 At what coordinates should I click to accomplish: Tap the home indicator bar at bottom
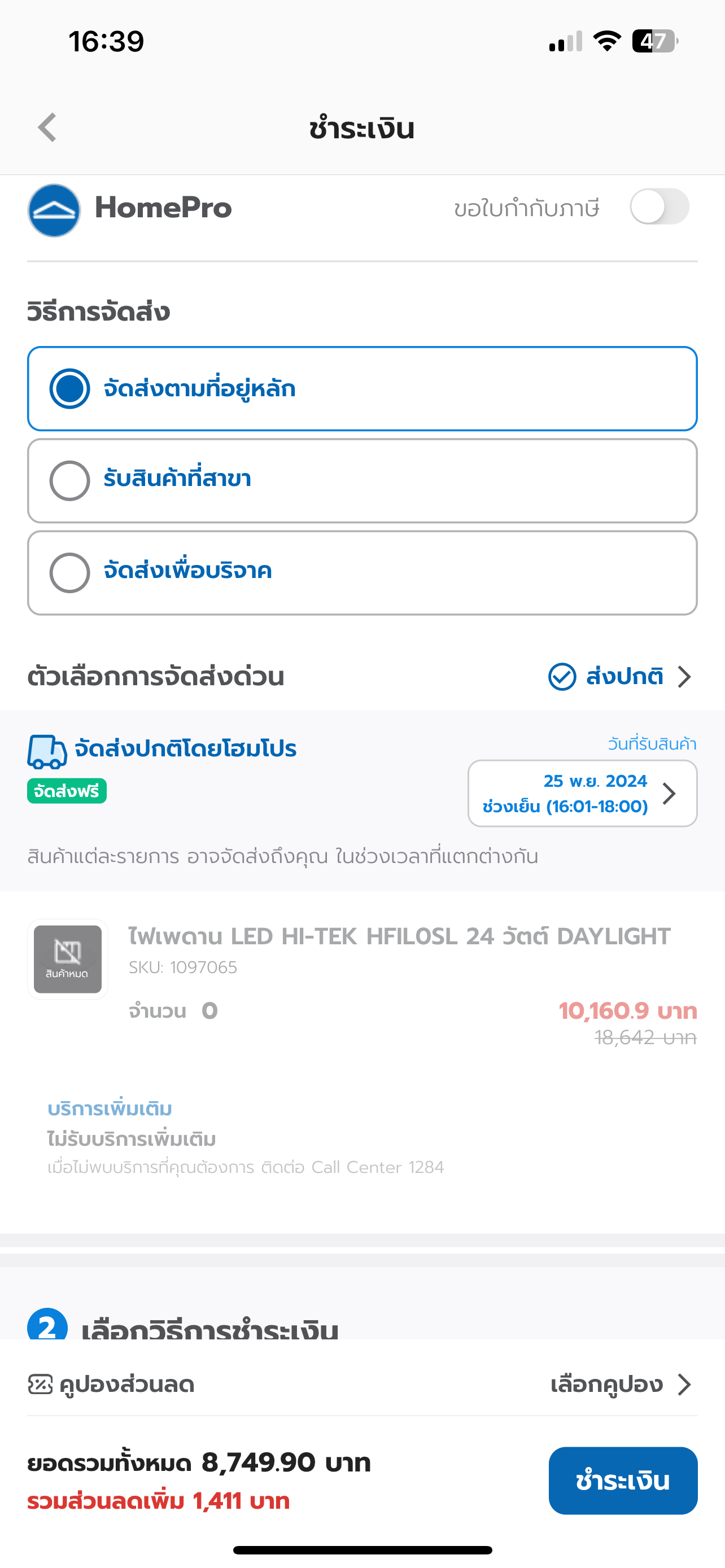click(x=362, y=1550)
